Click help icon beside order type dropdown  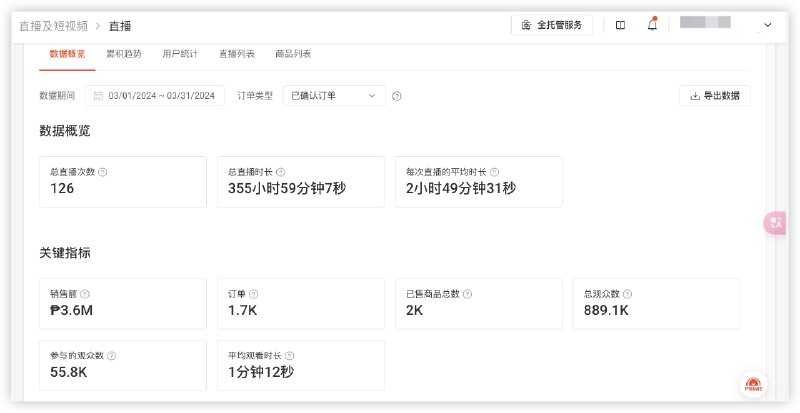click(x=396, y=96)
